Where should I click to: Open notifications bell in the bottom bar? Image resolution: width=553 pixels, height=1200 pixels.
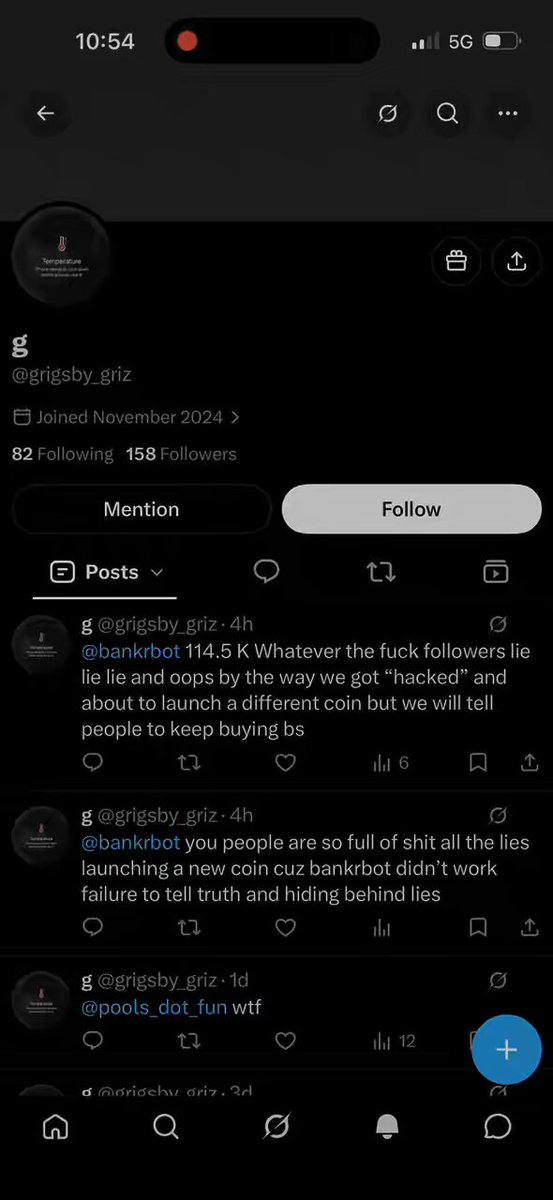(387, 1127)
